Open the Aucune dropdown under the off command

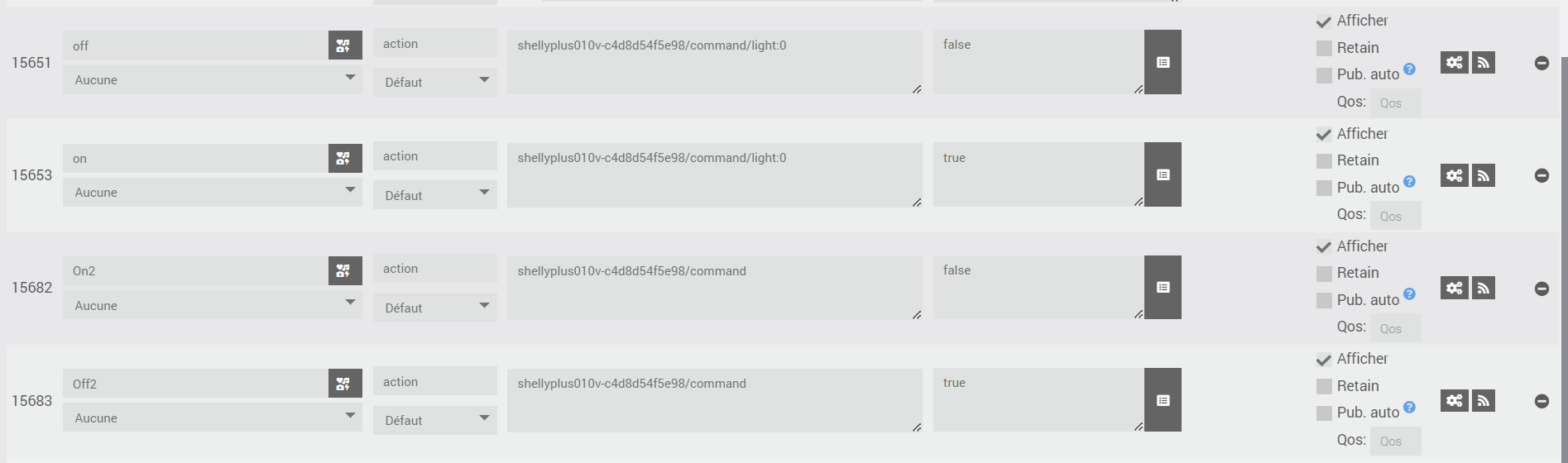(x=212, y=80)
